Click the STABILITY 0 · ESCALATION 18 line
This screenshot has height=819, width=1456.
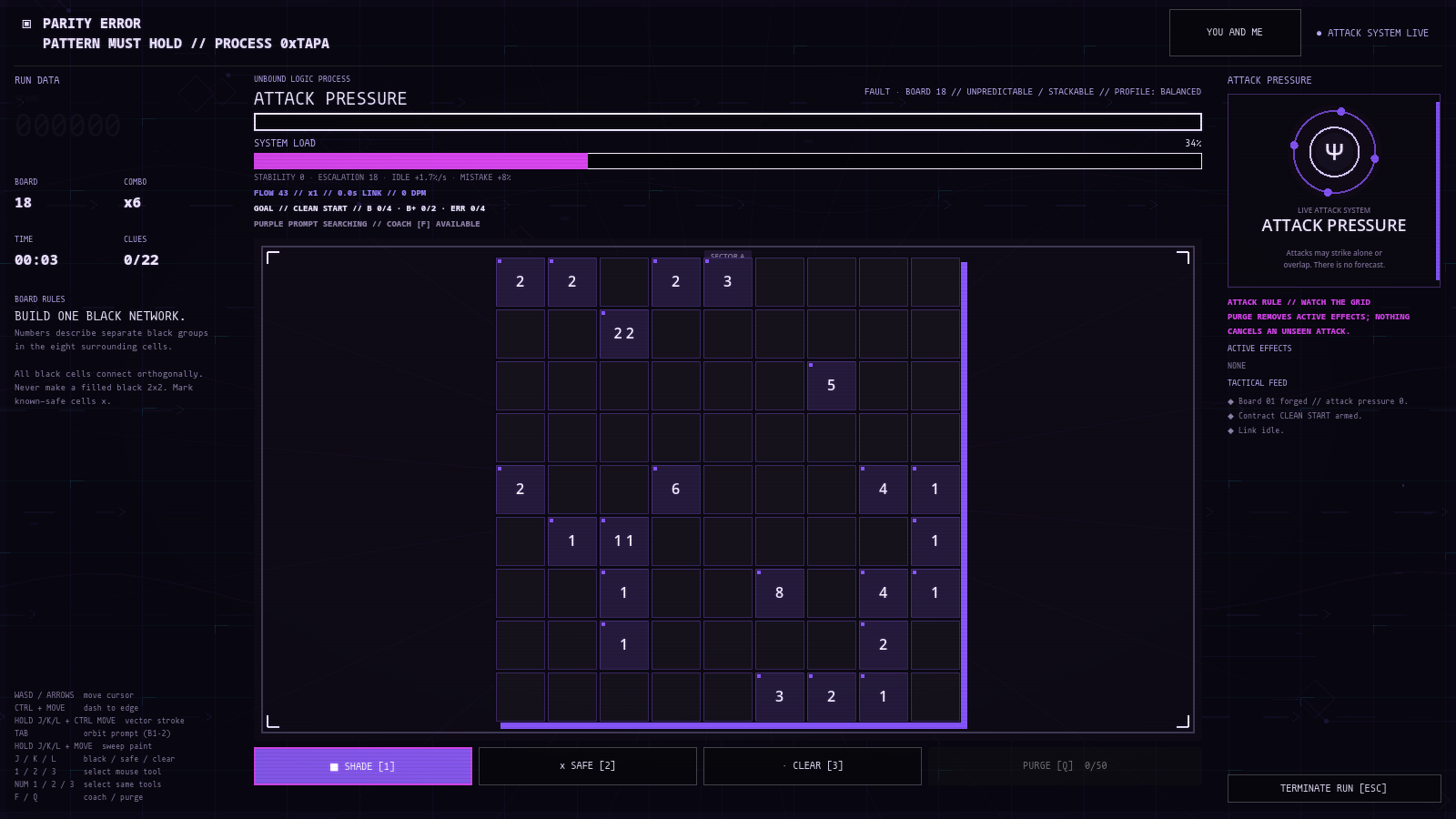click(x=382, y=177)
